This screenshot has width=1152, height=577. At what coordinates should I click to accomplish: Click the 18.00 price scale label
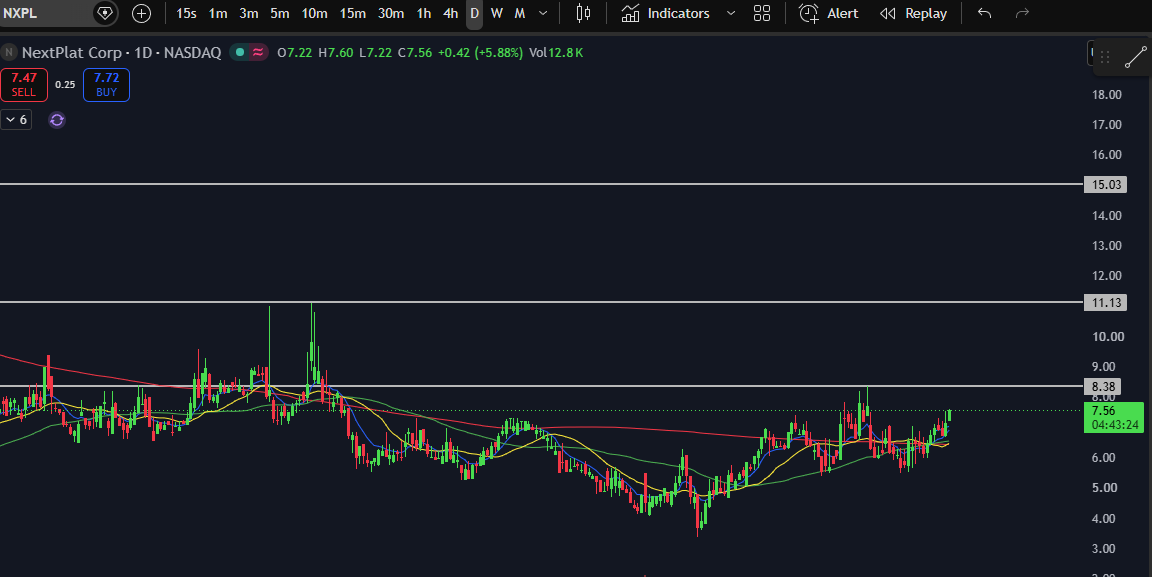pyautogui.click(x=1106, y=95)
